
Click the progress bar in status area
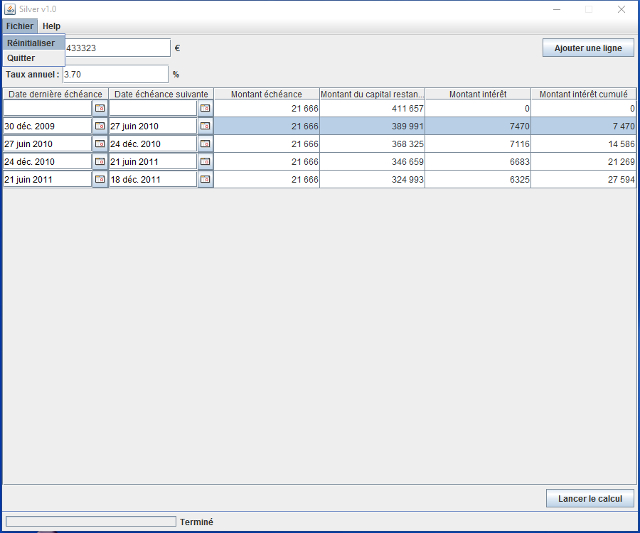[x=91, y=521]
